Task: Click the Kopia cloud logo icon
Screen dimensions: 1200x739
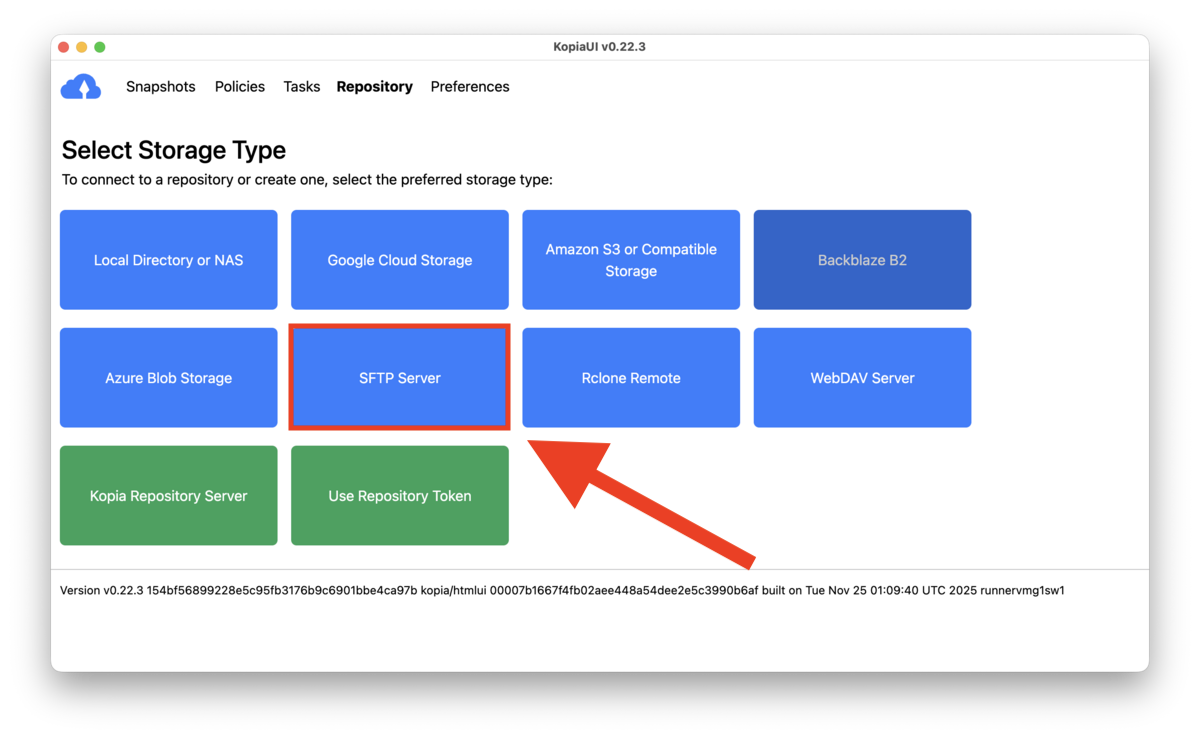Action: [81, 87]
